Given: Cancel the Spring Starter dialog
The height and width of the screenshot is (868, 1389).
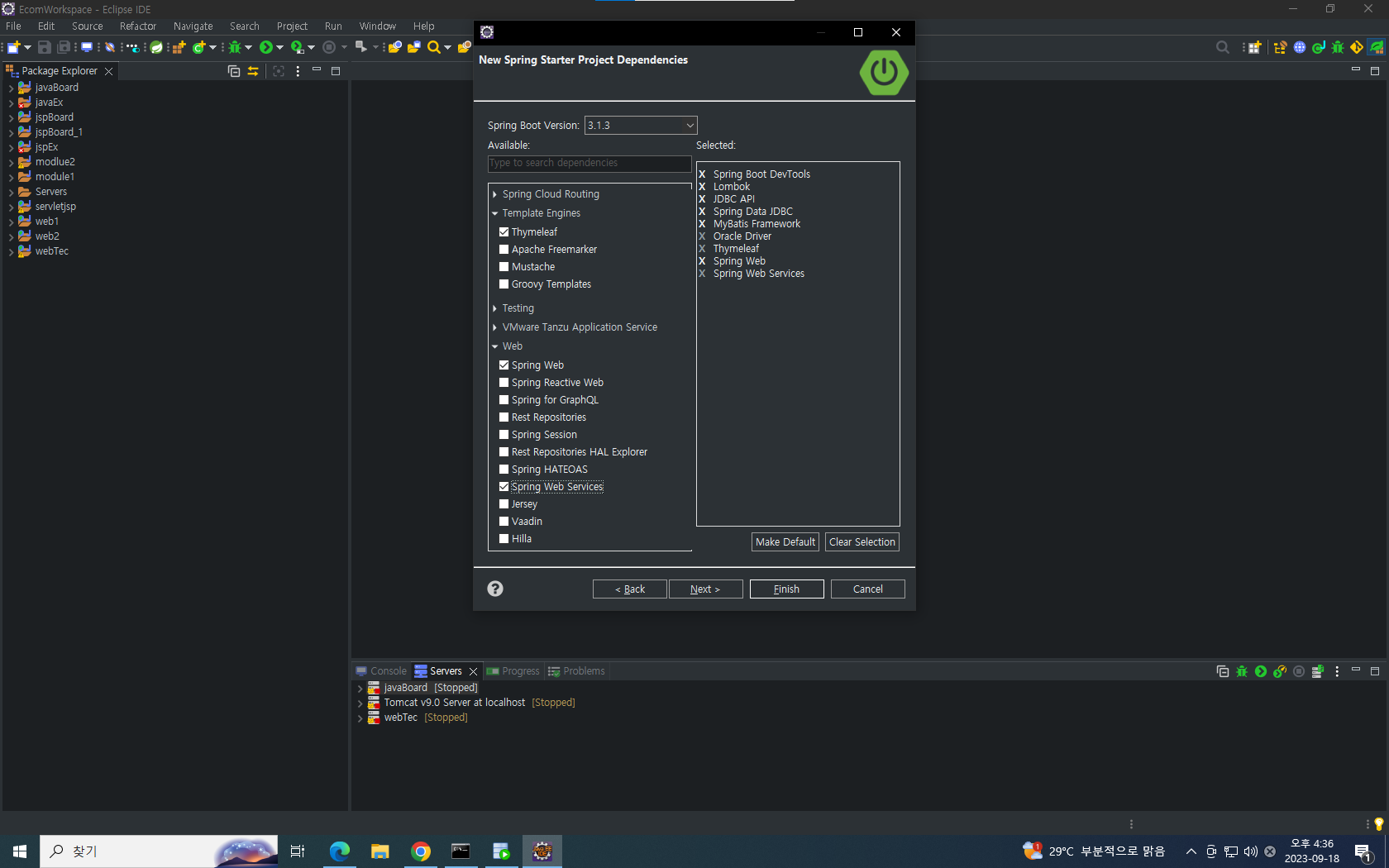Looking at the screenshot, I should (x=867, y=589).
